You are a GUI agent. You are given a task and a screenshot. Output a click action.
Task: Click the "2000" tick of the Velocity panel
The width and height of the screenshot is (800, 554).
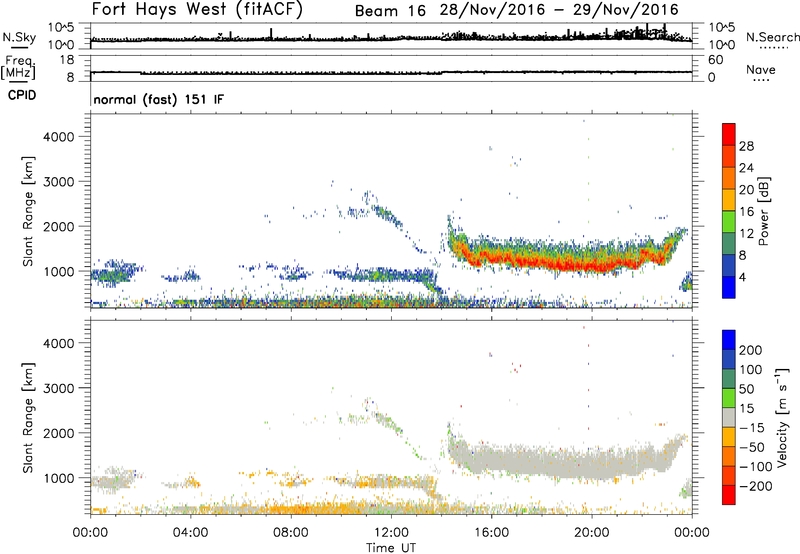click(58, 433)
